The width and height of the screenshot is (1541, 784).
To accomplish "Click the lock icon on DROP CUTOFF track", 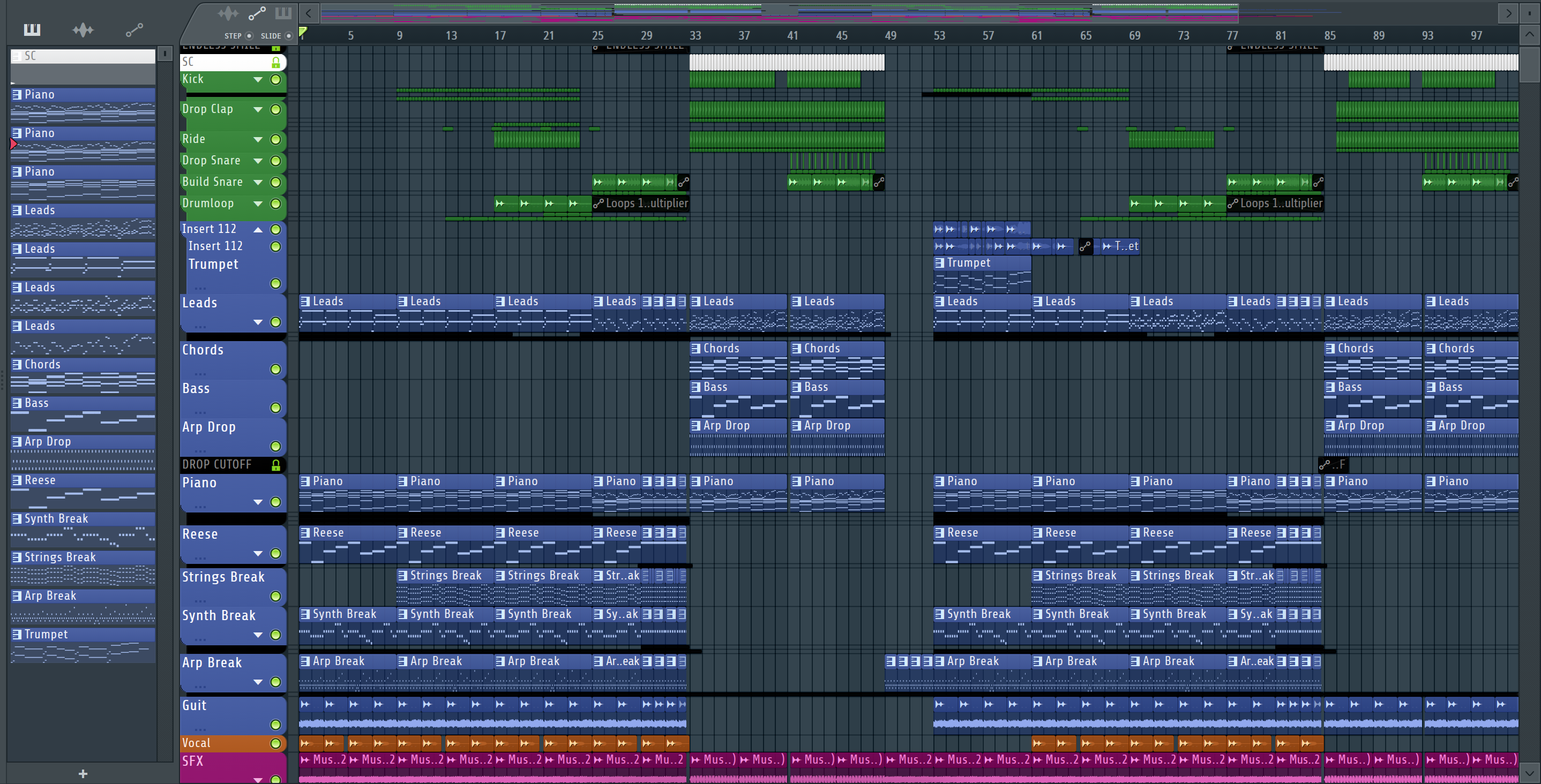I will pyautogui.click(x=276, y=465).
